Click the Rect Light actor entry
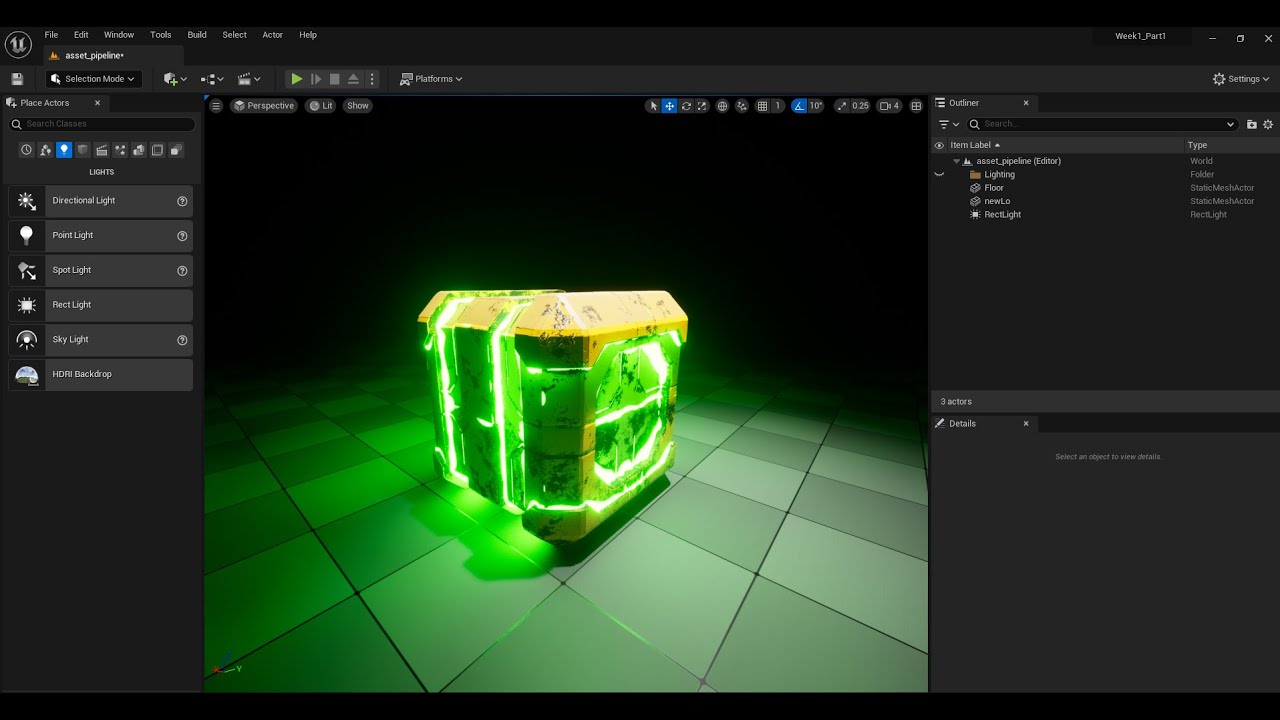1280x720 pixels. [x=100, y=305]
